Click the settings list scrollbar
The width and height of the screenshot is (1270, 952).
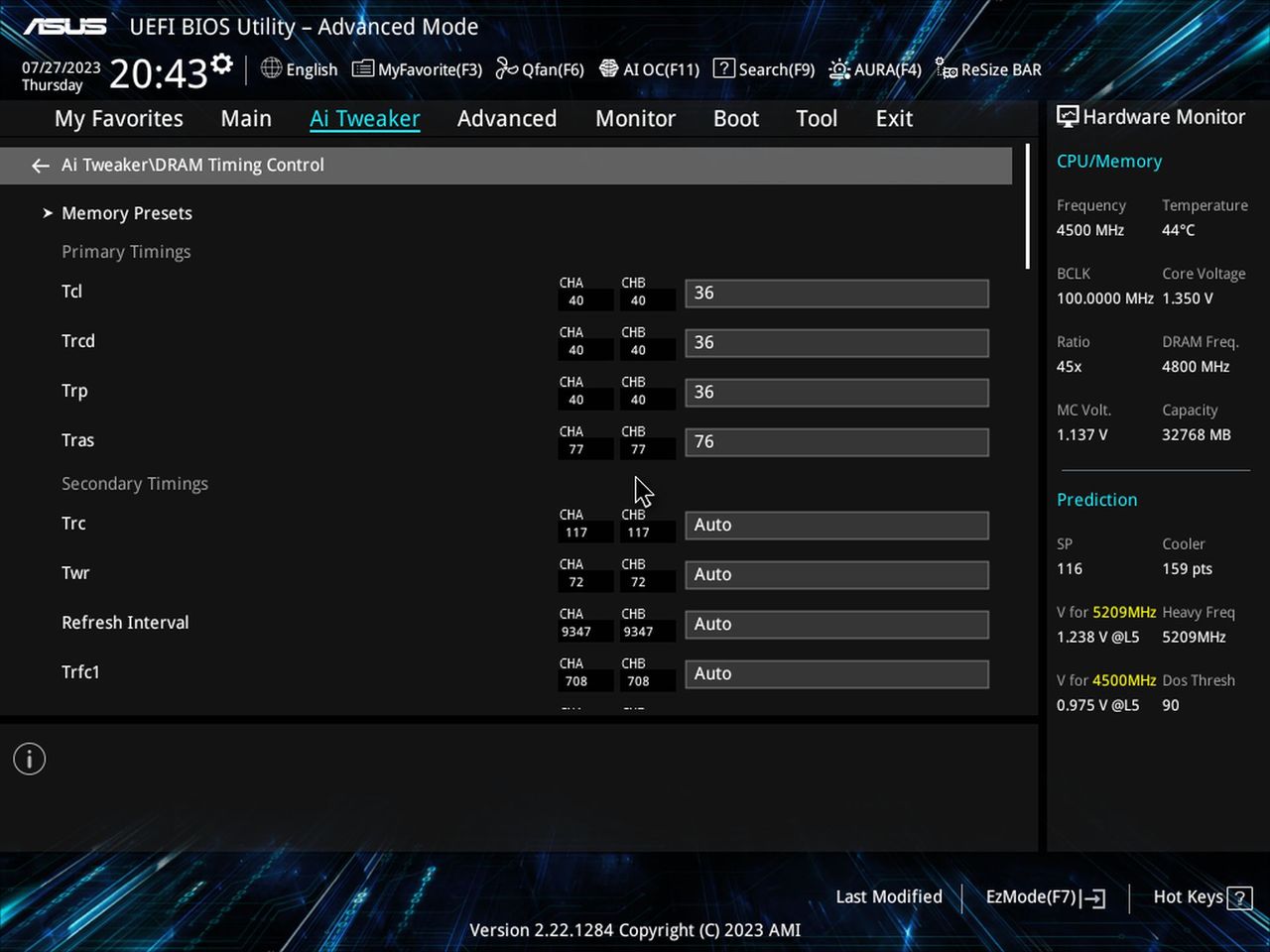(1027, 206)
